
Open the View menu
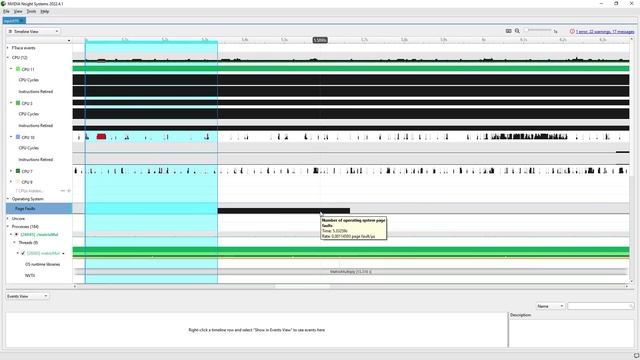click(18, 11)
